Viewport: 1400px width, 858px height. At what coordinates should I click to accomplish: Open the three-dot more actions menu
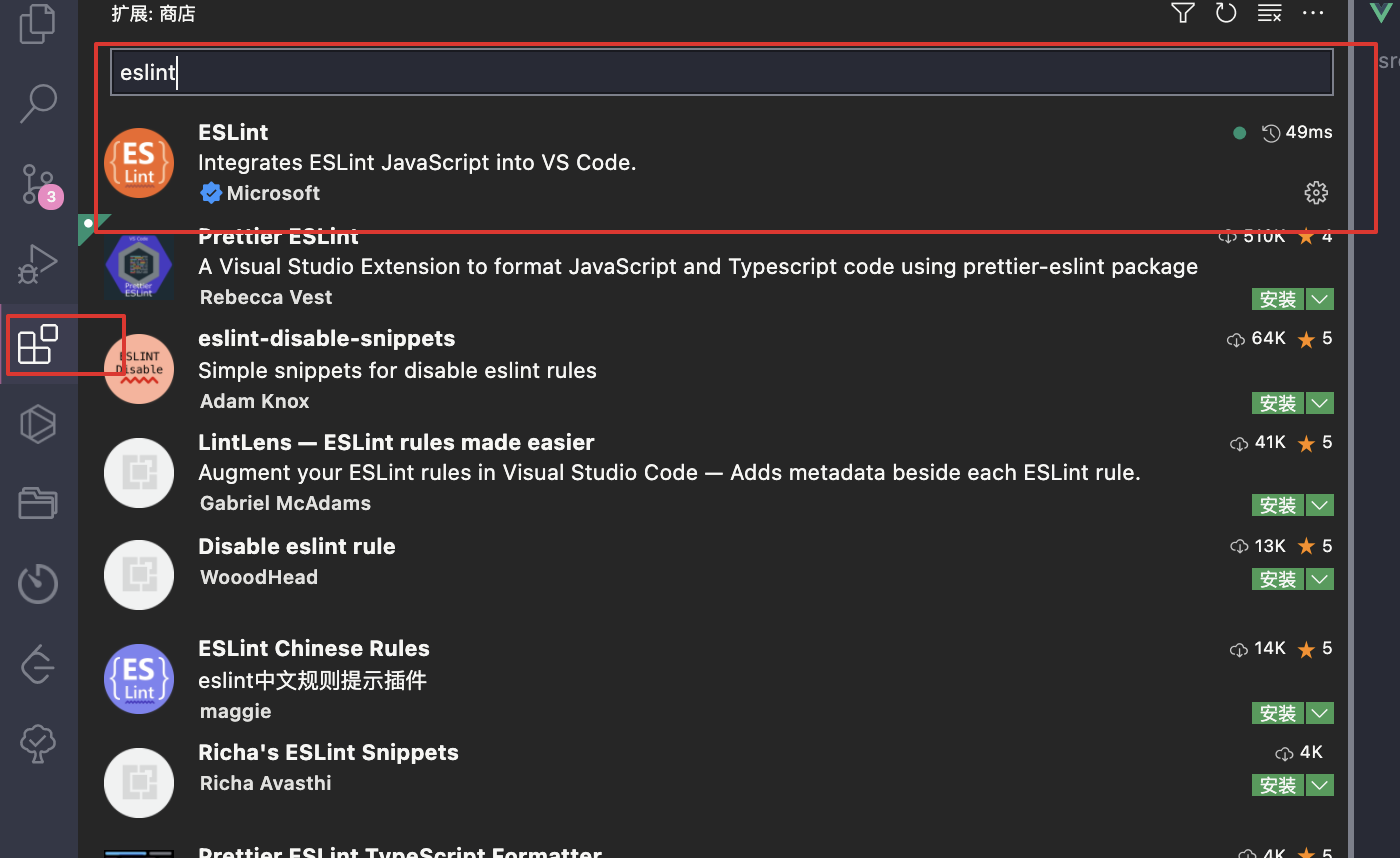(1313, 13)
